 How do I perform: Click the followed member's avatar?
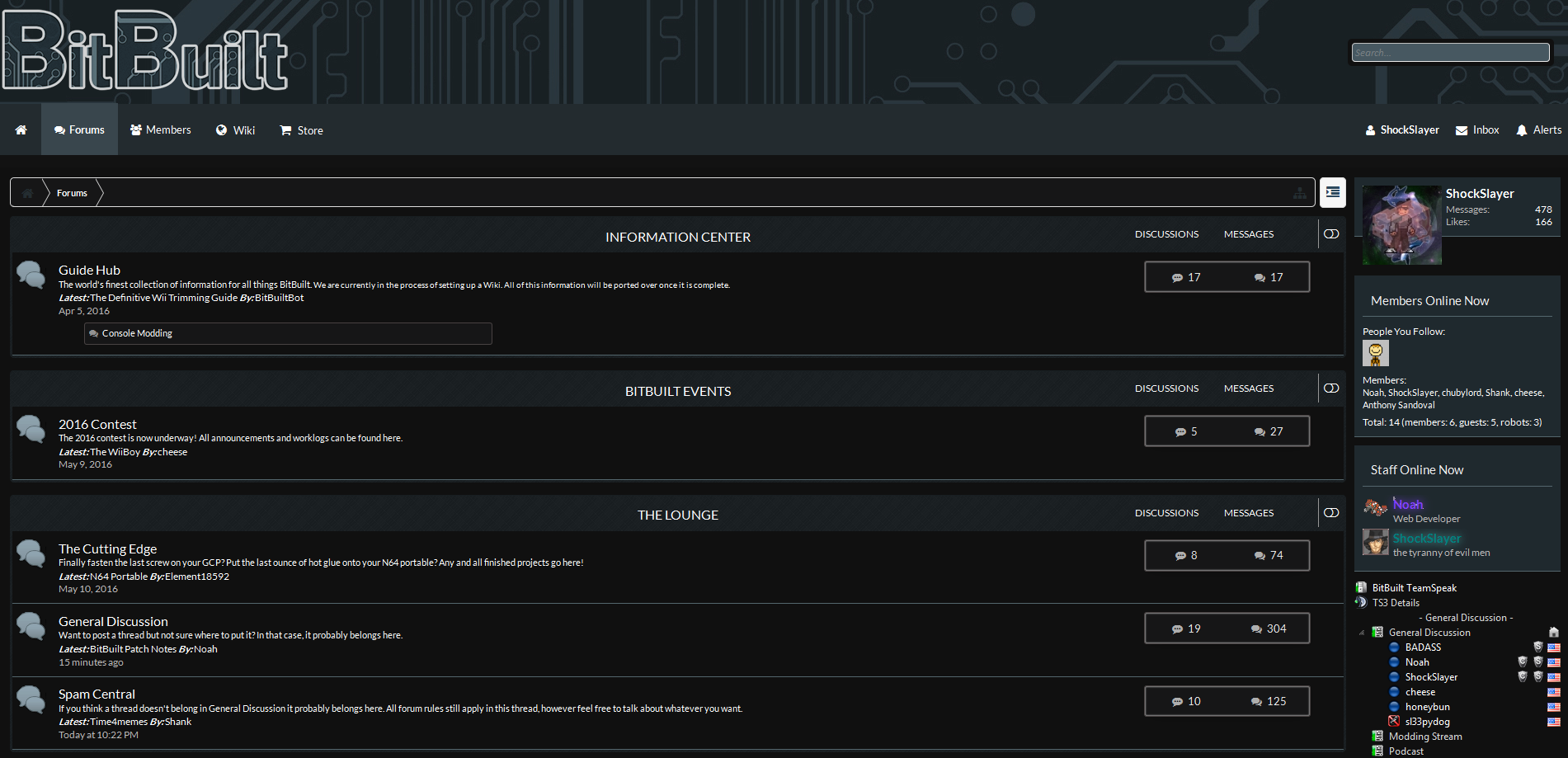pyautogui.click(x=1376, y=353)
